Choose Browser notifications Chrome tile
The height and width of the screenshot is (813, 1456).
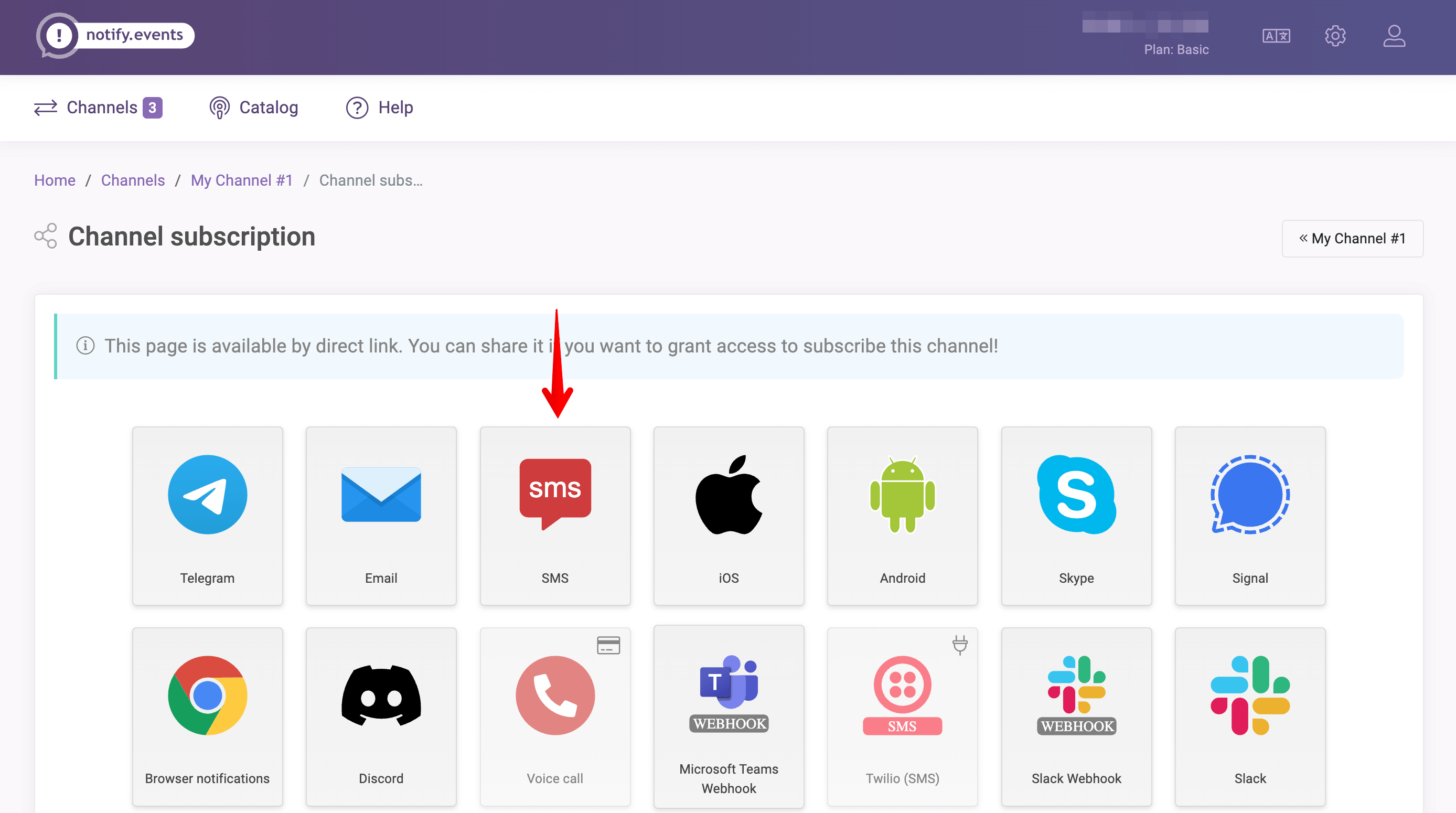(207, 716)
